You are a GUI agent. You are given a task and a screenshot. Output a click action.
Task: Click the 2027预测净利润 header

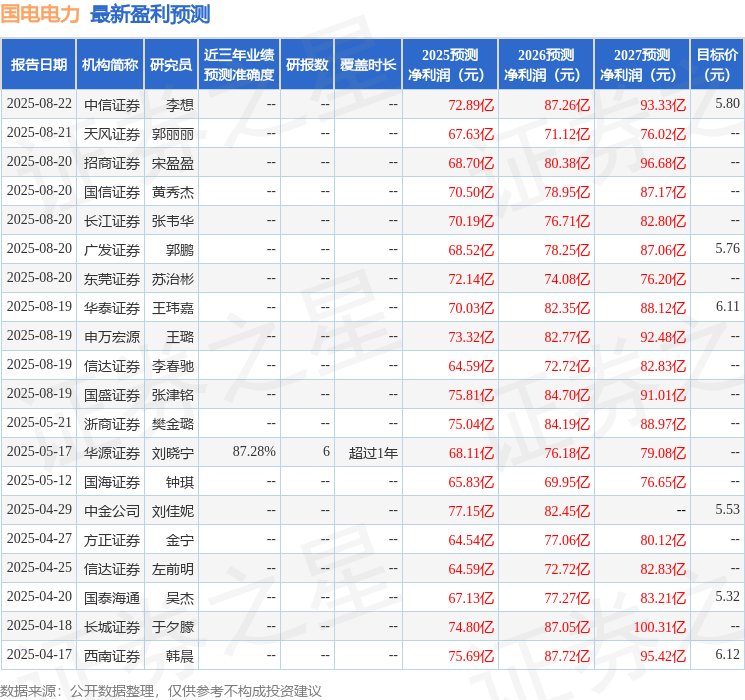[x=642, y=65]
